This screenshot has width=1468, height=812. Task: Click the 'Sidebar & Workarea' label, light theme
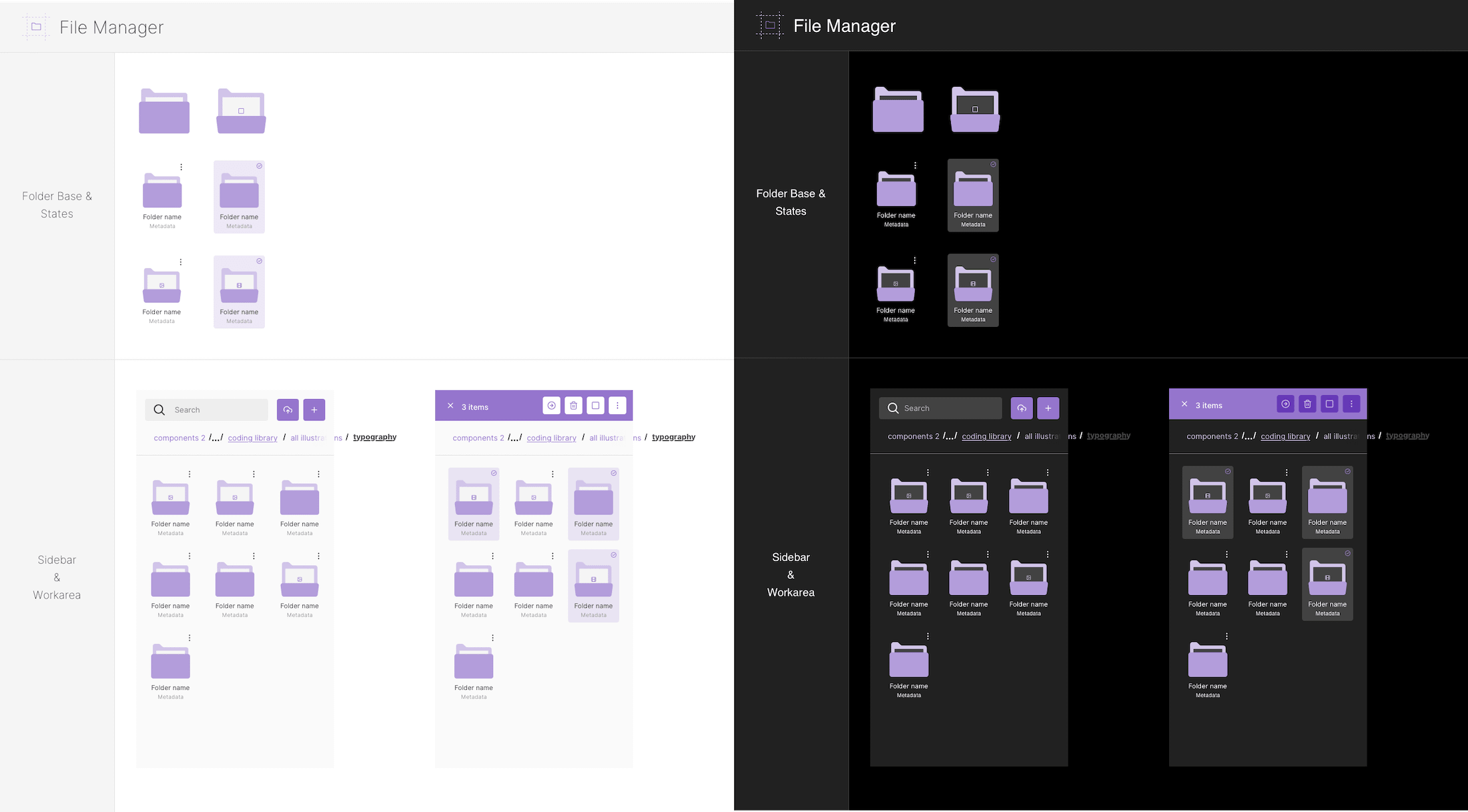[x=57, y=577]
